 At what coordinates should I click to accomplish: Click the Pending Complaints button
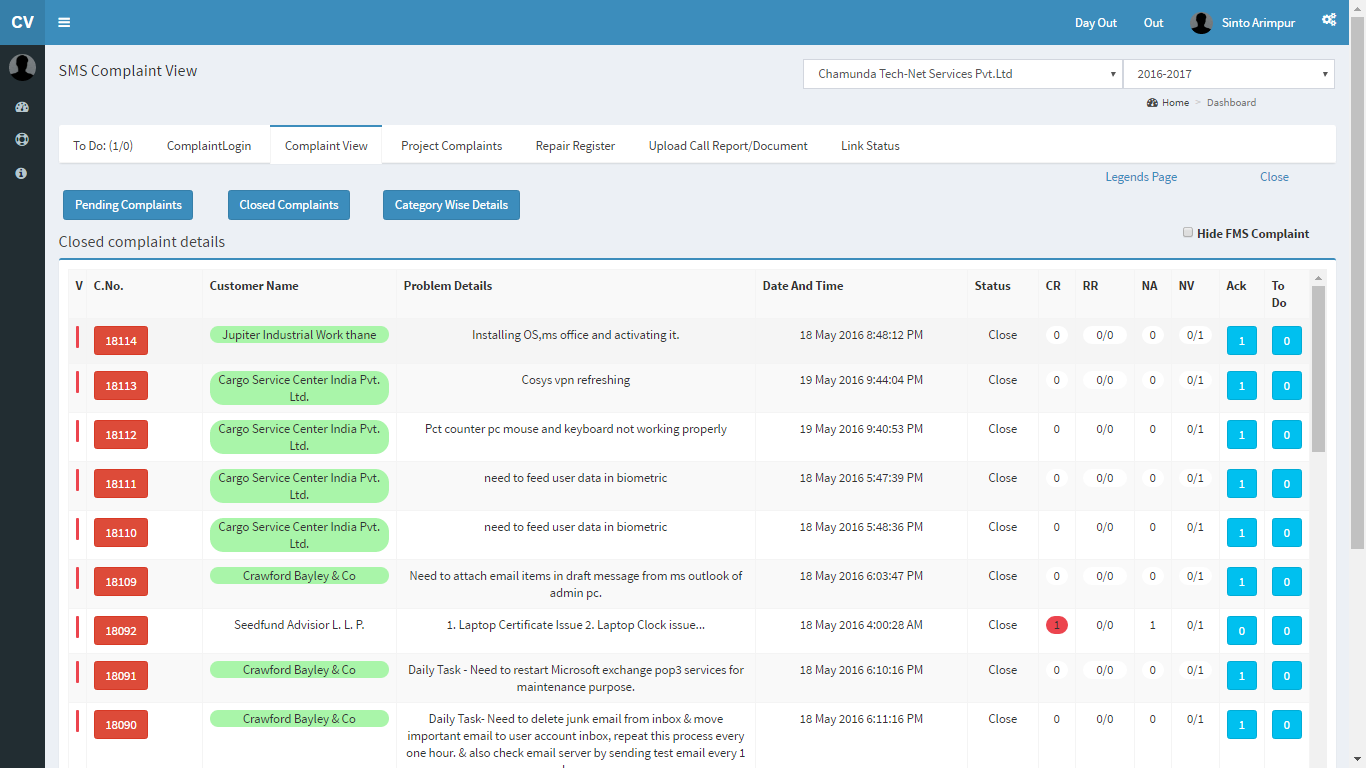tap(128, 205)
